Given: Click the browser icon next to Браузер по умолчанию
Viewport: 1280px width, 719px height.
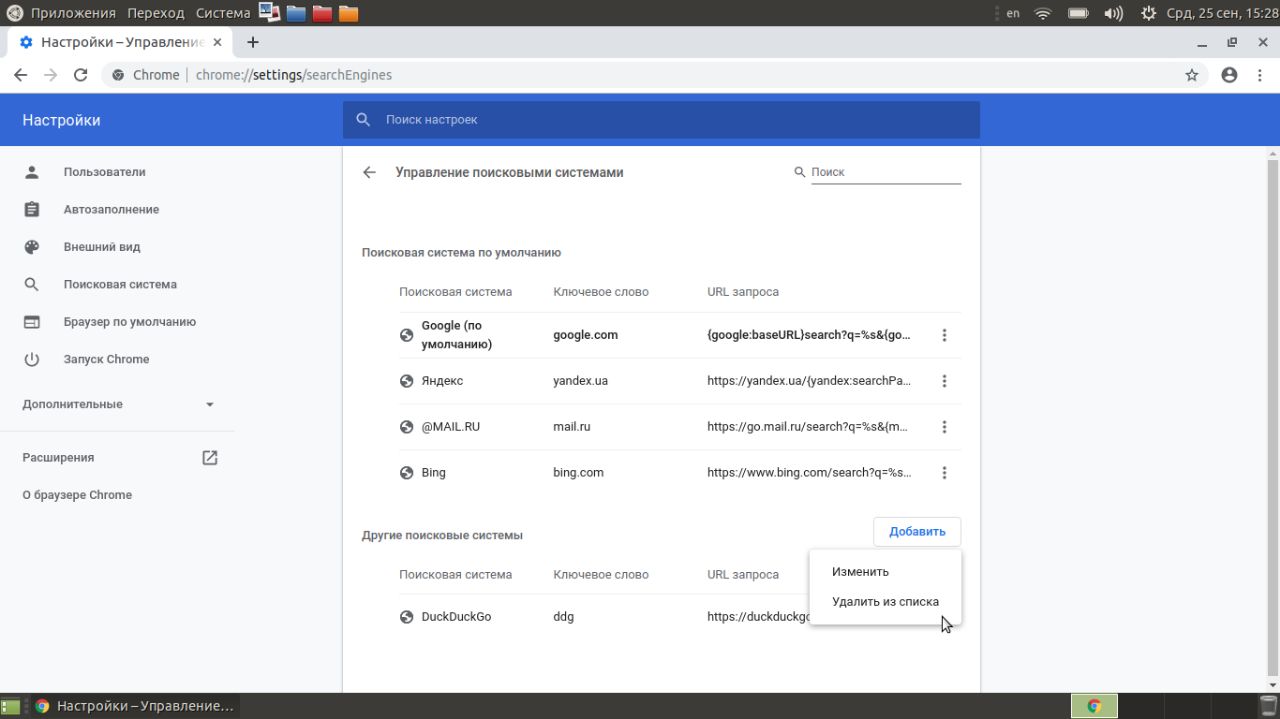Looking at the screenshot, I should pos(32,322).
